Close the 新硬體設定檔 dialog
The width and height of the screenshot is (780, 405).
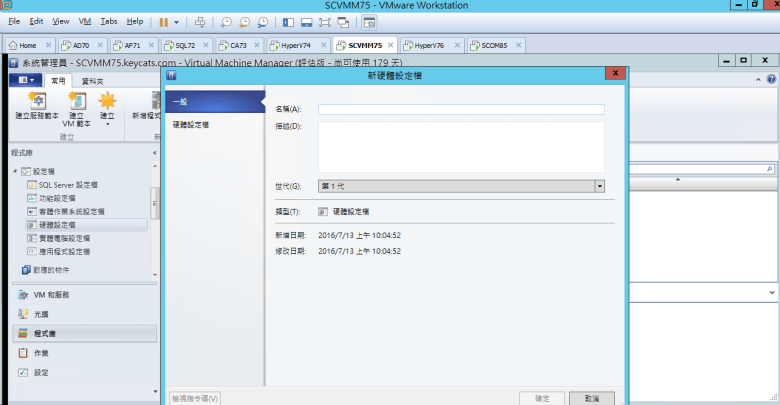point(616,74)
